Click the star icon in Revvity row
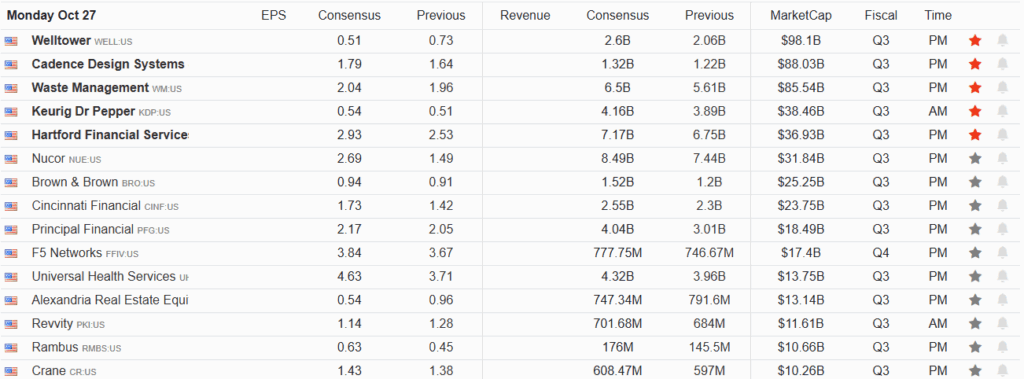The width and height of the screenshot is (1024, 379). (x=975, y=323)
